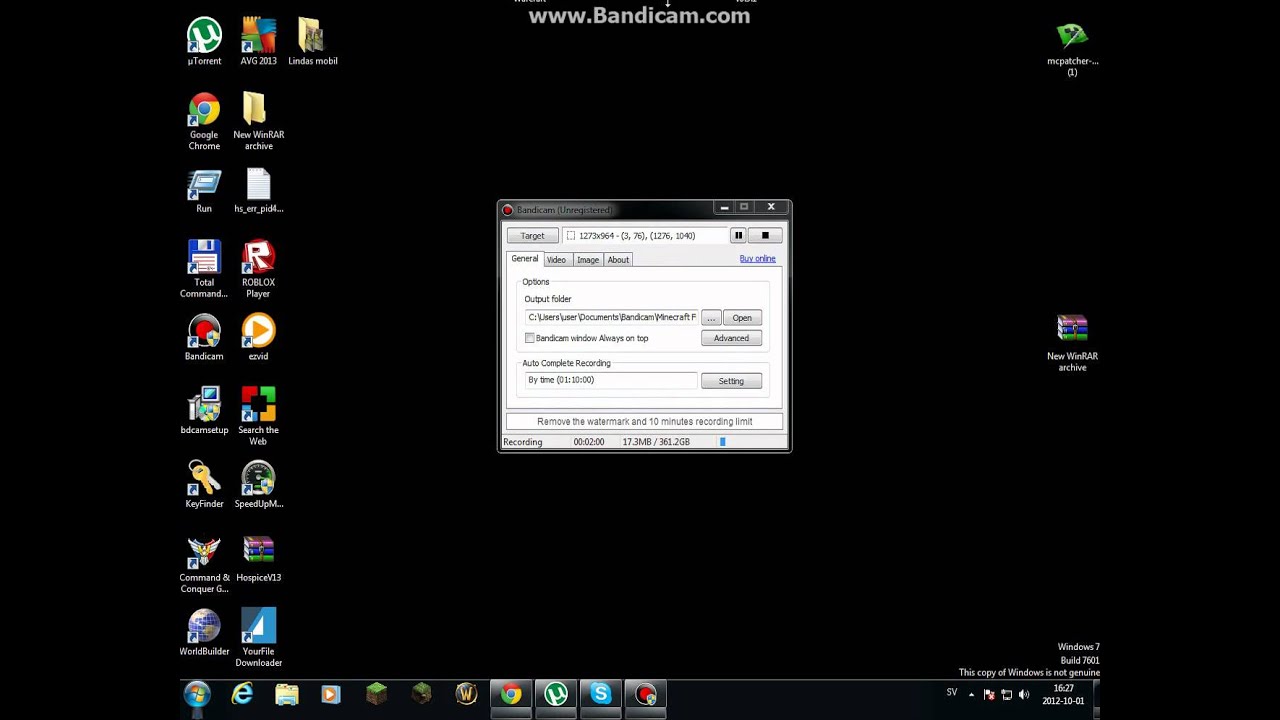1280x720 pixels.
Task: Select the SpeedUpM... desktop icon
Action: 258,485
